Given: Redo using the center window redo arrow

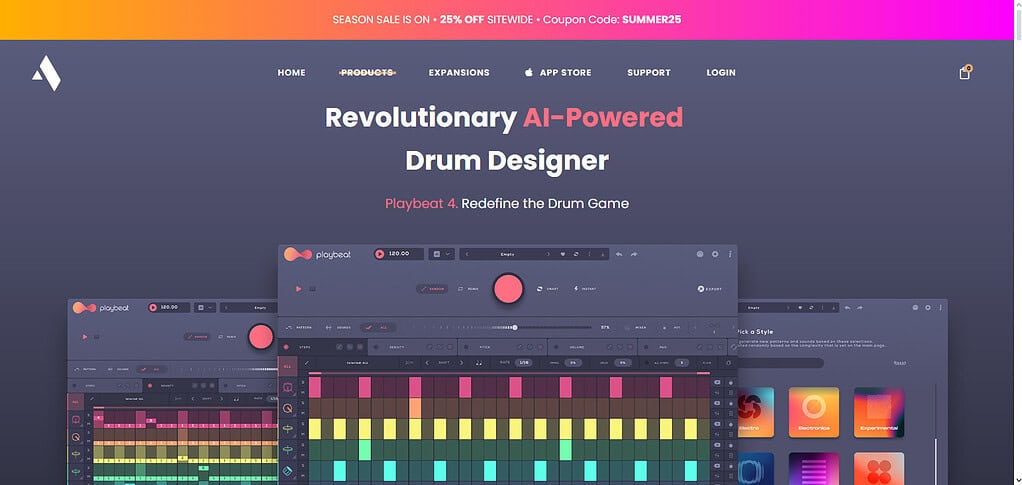Looking at the screenshot, I should [x=634, y=254].
